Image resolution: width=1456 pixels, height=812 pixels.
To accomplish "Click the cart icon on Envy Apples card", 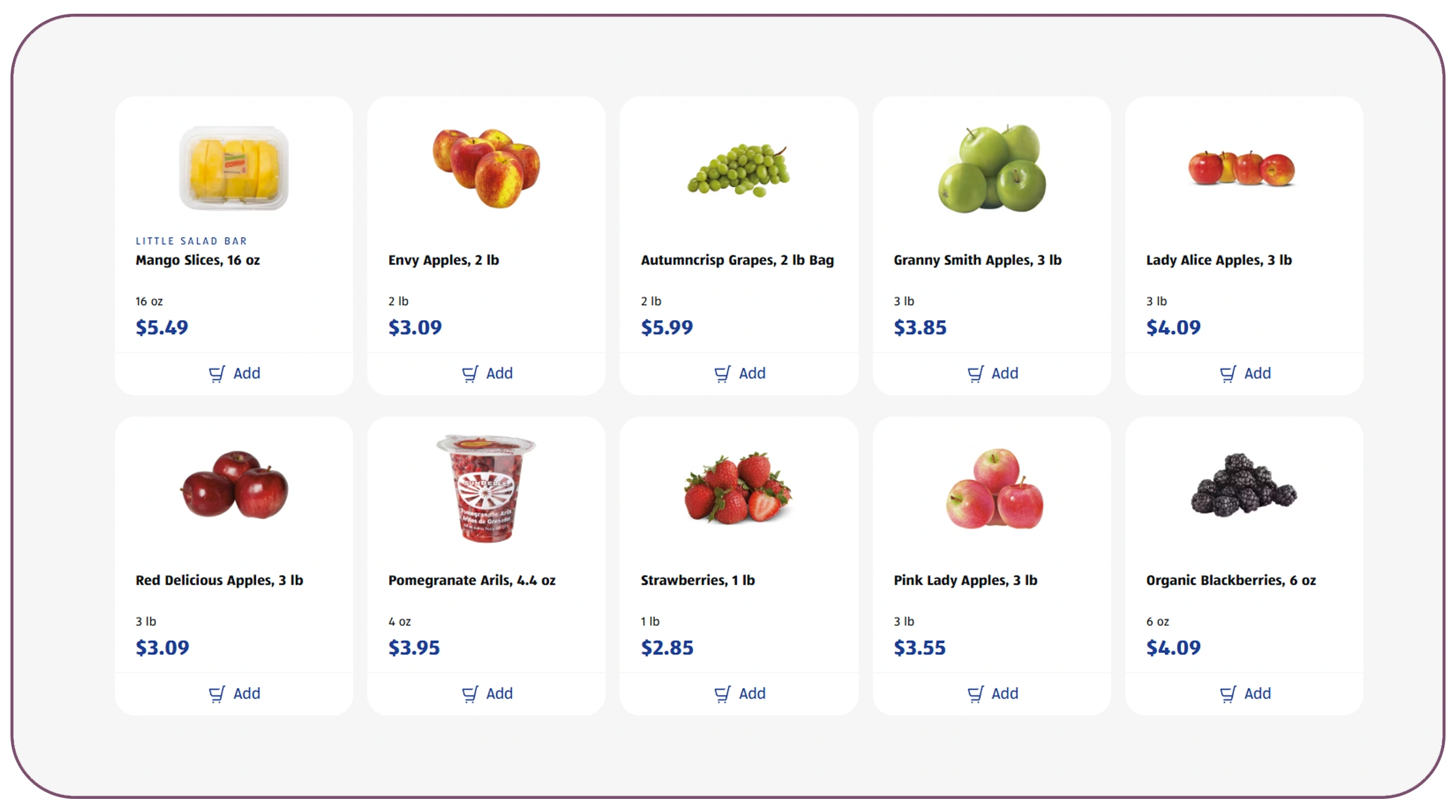I will pos(470,373).
